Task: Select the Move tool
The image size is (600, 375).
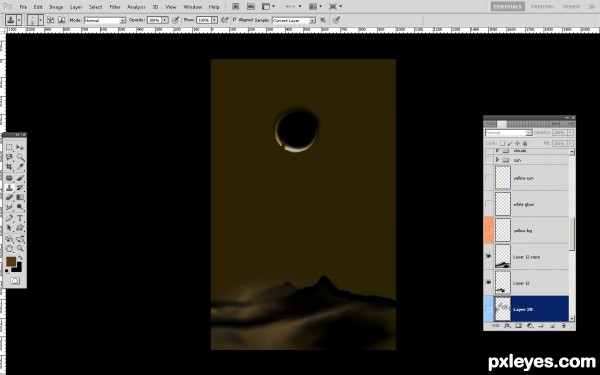Action: click(20, 147)
